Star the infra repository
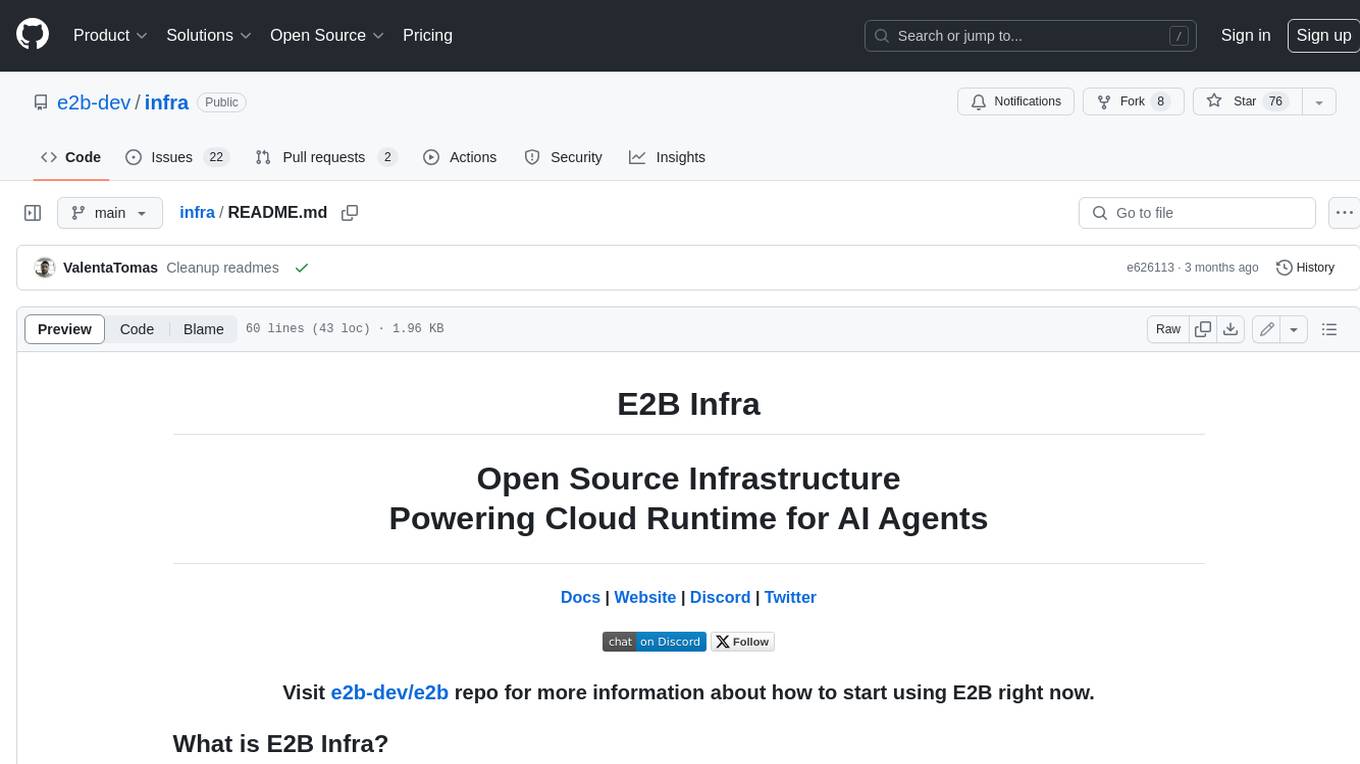 click(1247, 102)
